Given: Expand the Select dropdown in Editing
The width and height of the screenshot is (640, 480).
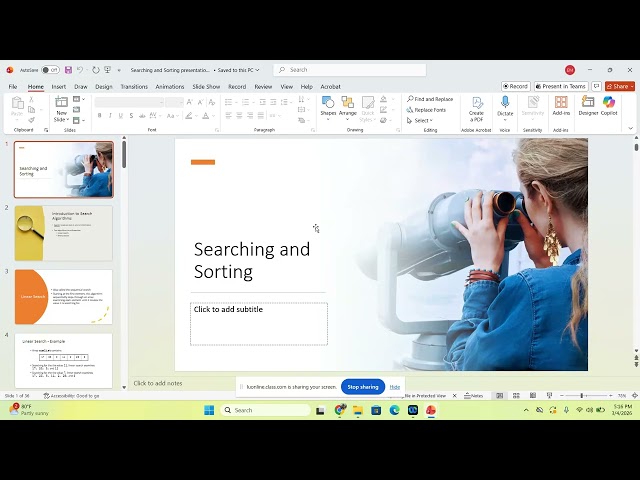Looking at the screenshot, I should tap(424, 120).
